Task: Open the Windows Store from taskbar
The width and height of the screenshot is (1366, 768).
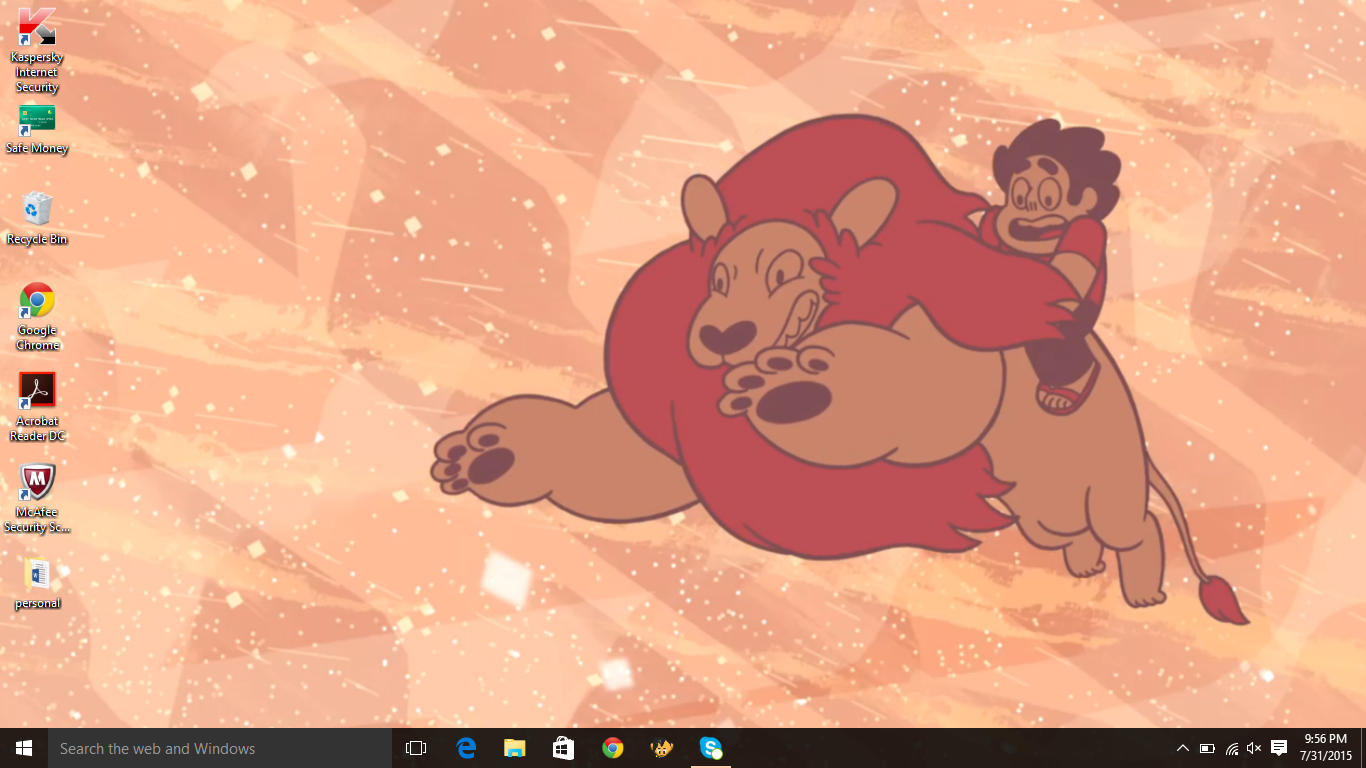Action: pyautogui.click(x=564, y=748)
